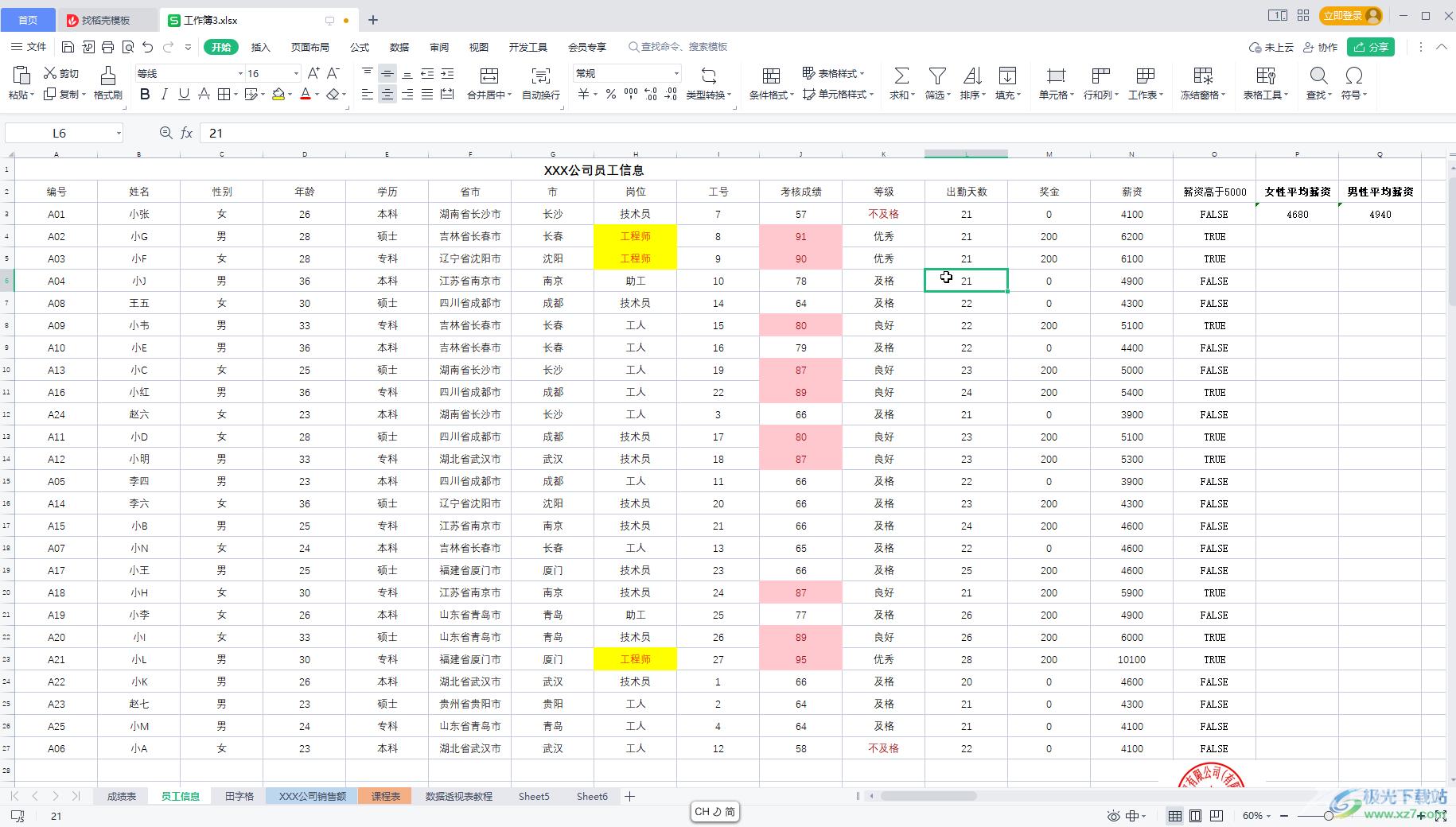Open Print Preview icon
Screen dimensions: 1456x827
pos(128,47)
